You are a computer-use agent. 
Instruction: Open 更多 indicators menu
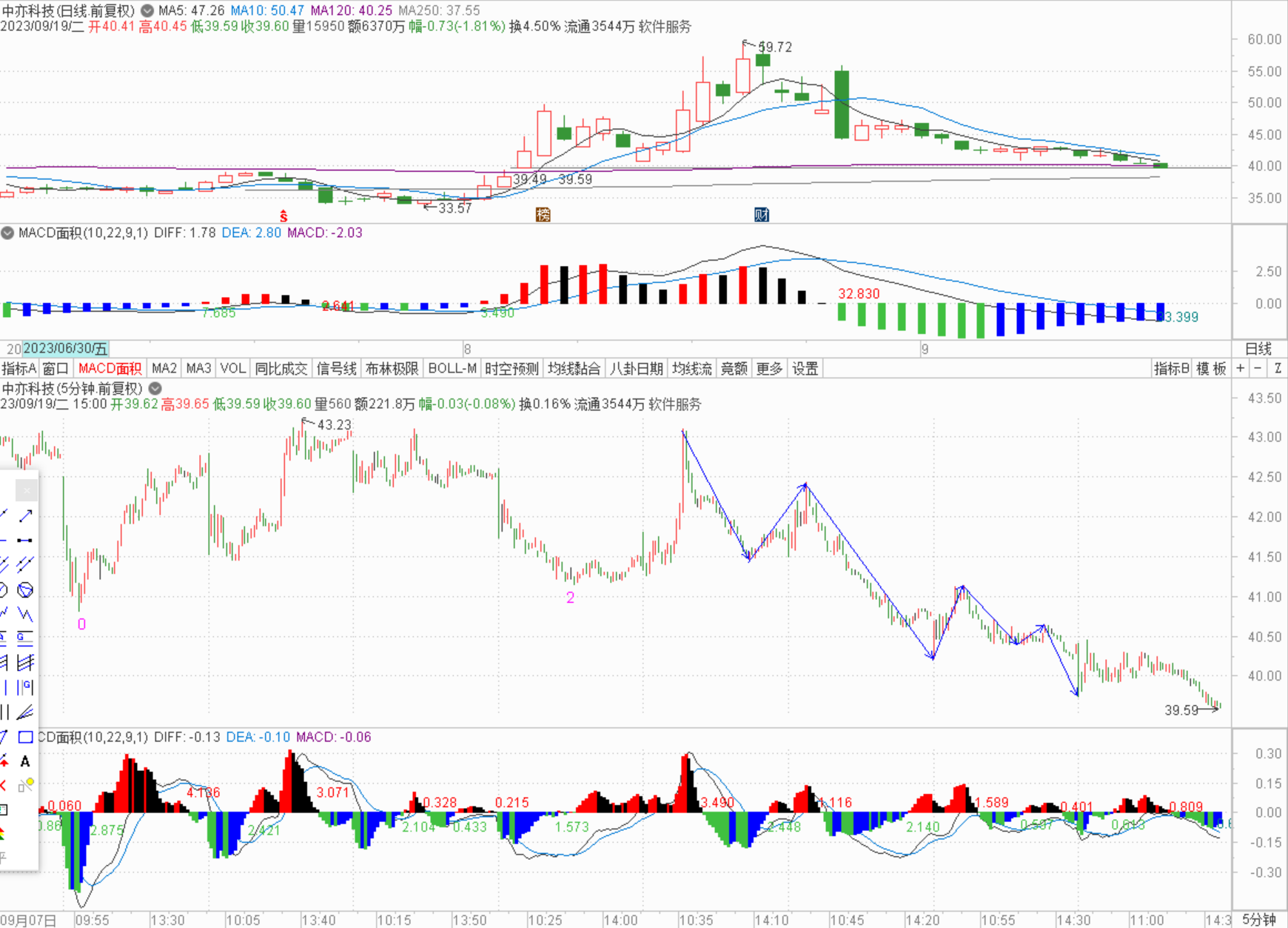pyautogui.click(x=770, y=368)
